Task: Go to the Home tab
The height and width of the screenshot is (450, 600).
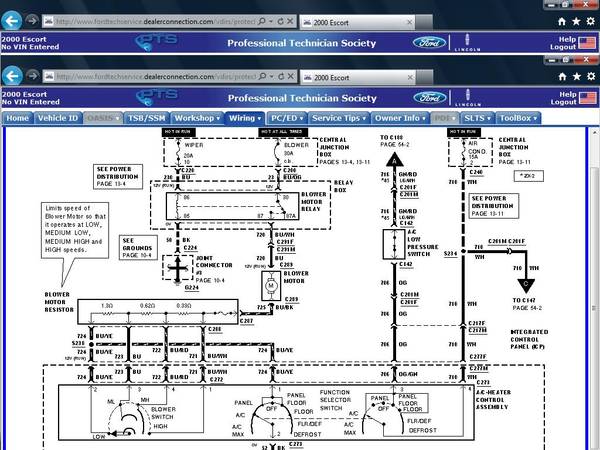Action: coord(17,118)
